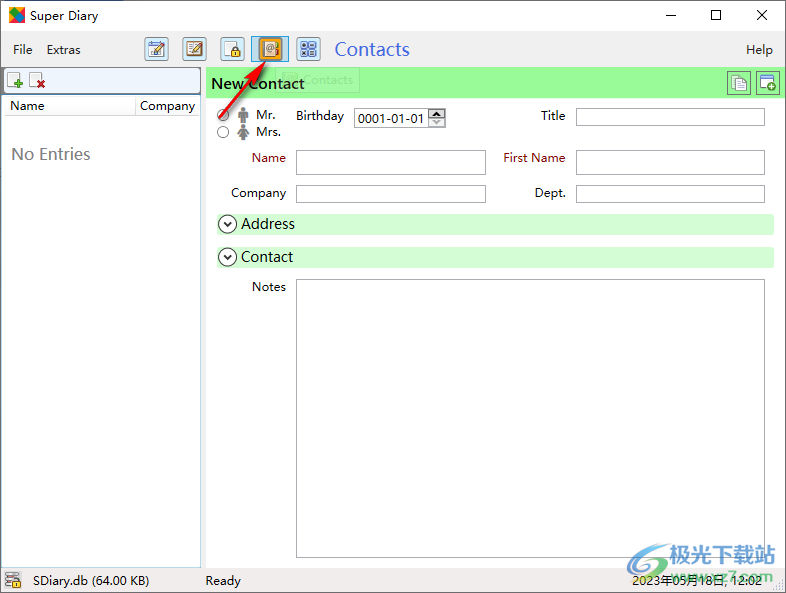The width and height of the screenshot is (786, 593).
Task: Click the Super Diary app logo
Action: point(17,15)
